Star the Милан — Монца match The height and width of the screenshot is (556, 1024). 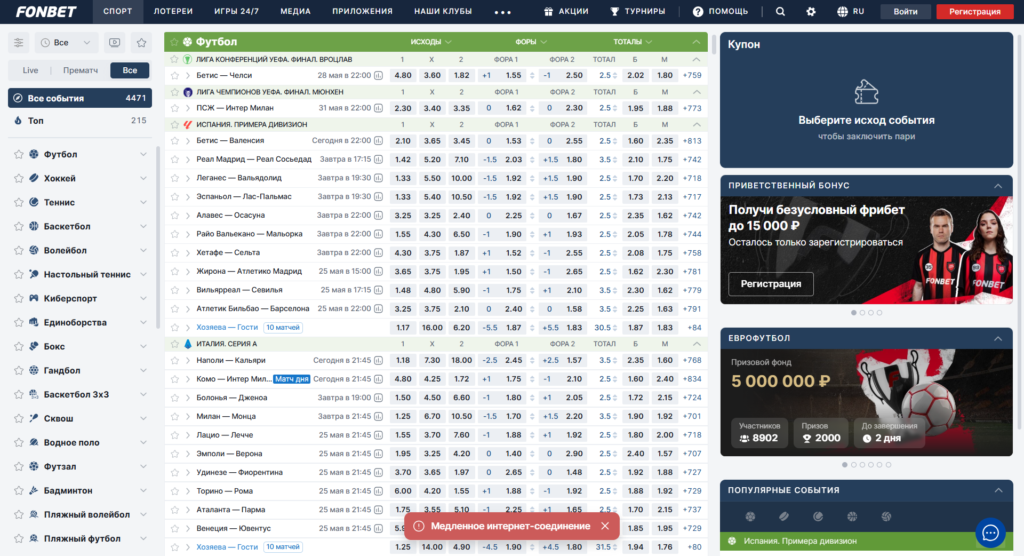tap(174, 416)
